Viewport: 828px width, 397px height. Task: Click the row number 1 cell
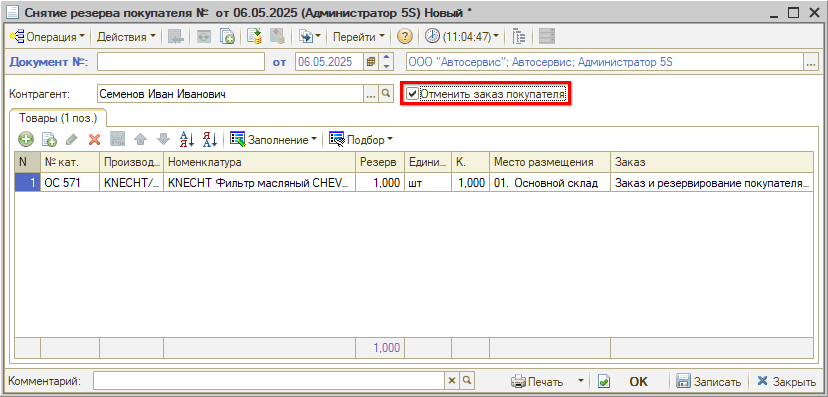point(27,183)
